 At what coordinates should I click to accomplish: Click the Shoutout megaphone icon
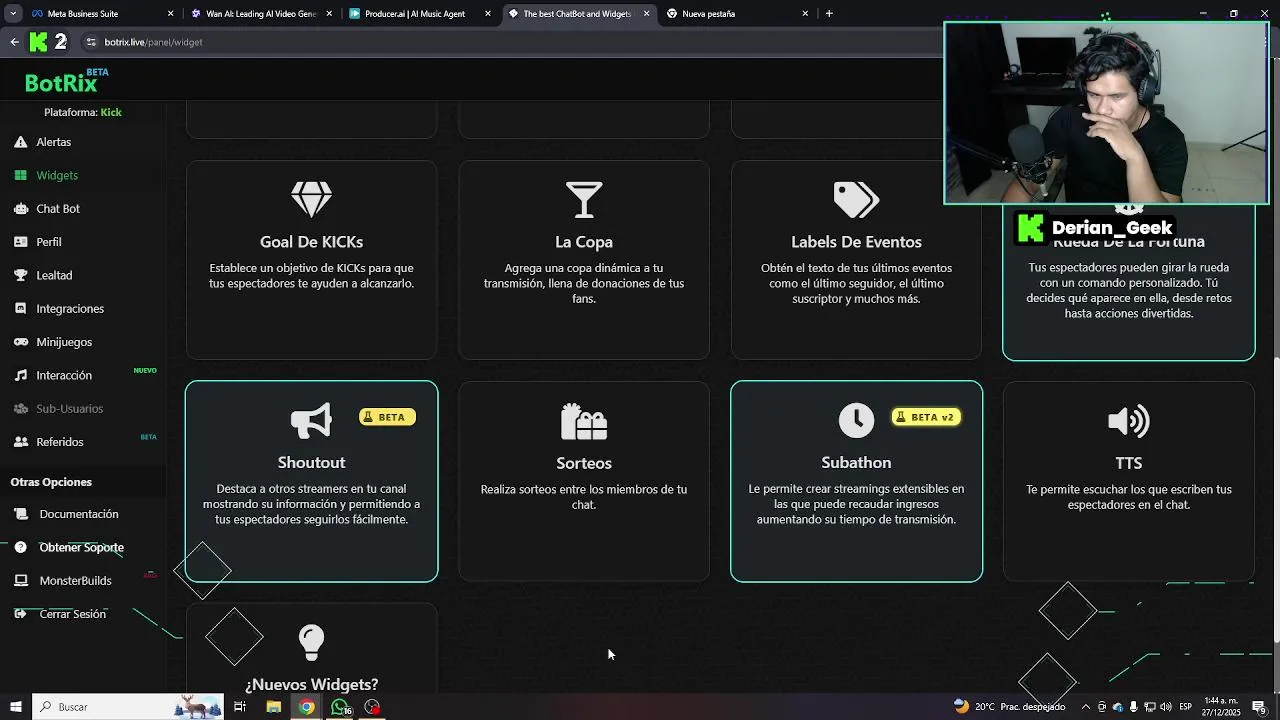[x=311, y=421]
